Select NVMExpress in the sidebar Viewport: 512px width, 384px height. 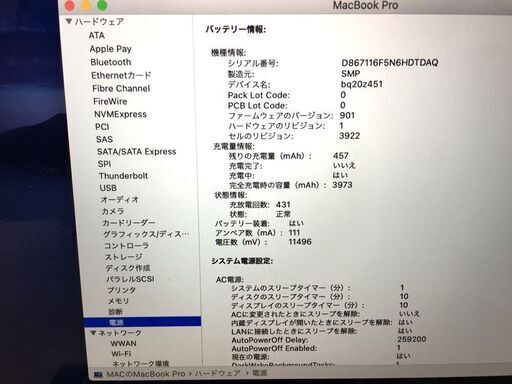[120, 114]
